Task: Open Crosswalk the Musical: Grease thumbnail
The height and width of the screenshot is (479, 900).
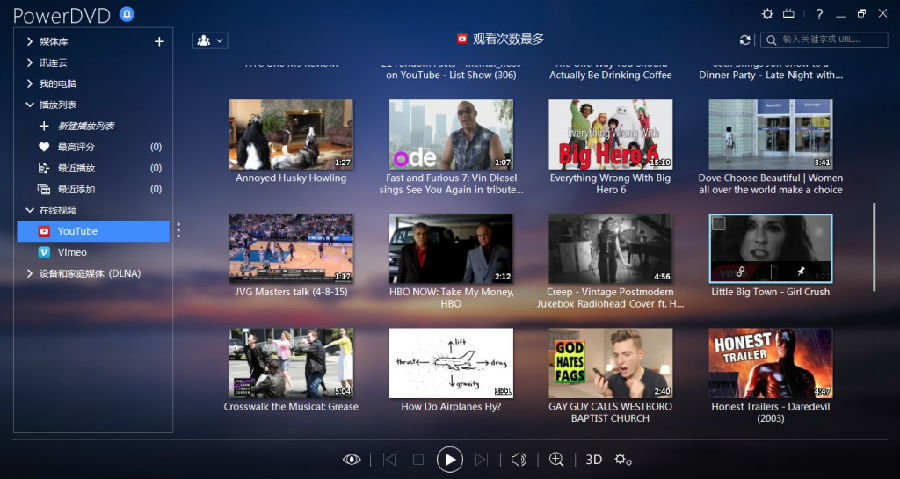Action: pyautogui.click(x=291, y=363)
